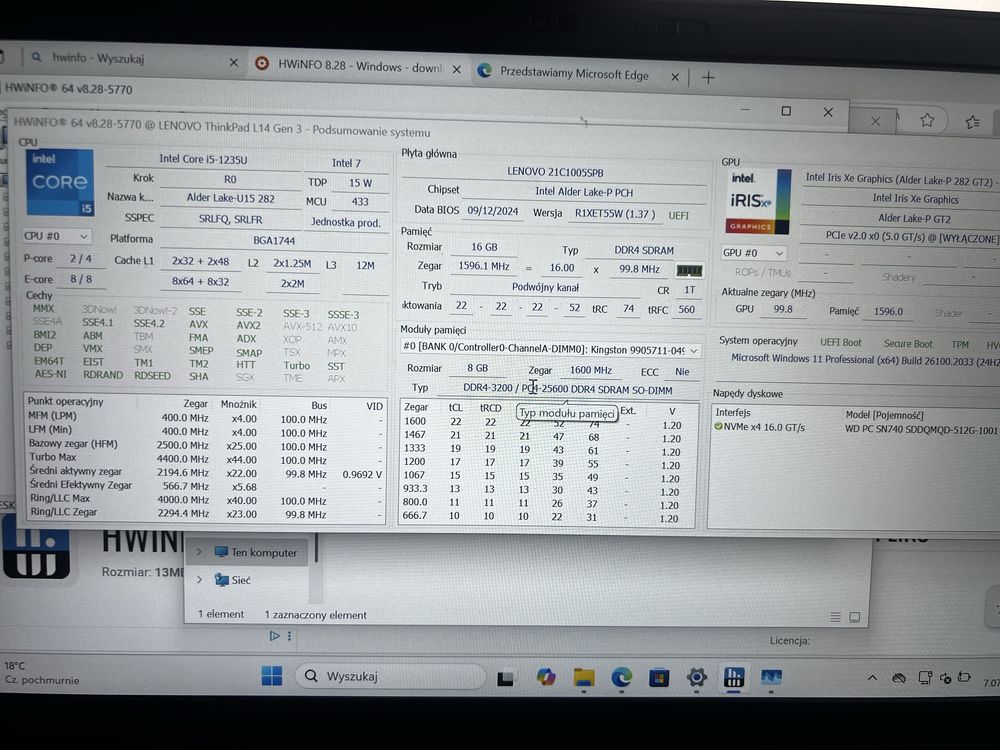Click the HWiNFO taskbar icon
The height and width of the screenshot is (750, 1000).
734,677
